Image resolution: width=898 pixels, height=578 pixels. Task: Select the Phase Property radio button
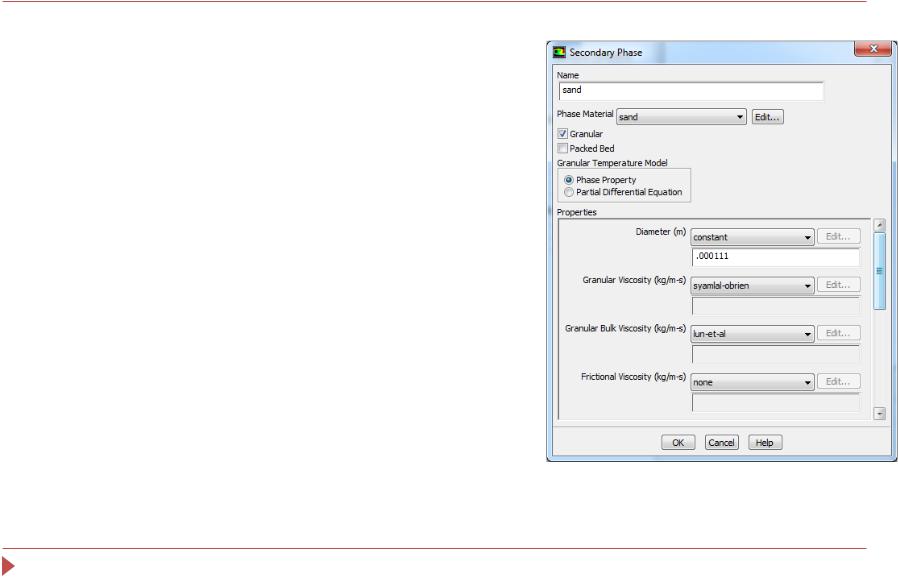pos(569,180)
